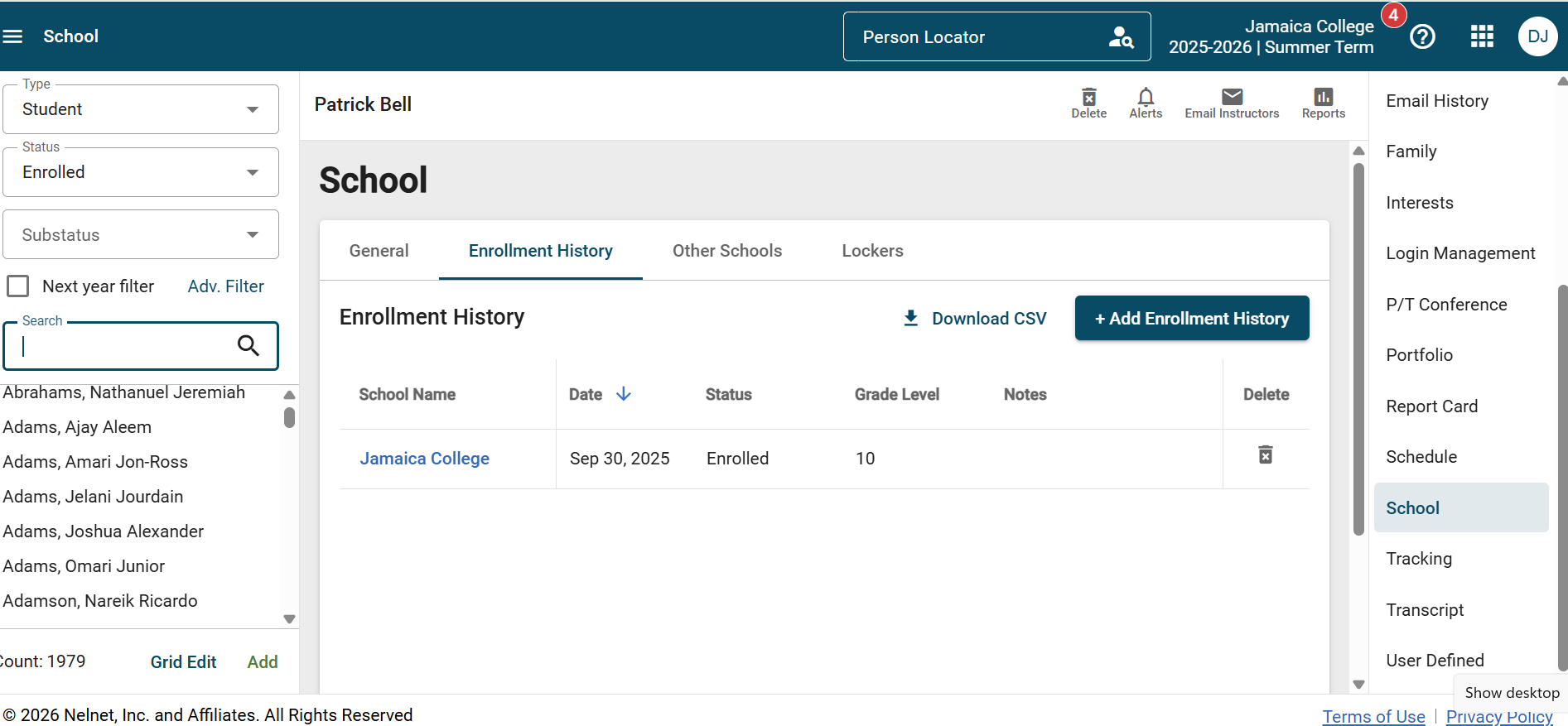1568x726 pixels.
Task: Open the Adv. Filter link
Action: click(x=225, y=286)
